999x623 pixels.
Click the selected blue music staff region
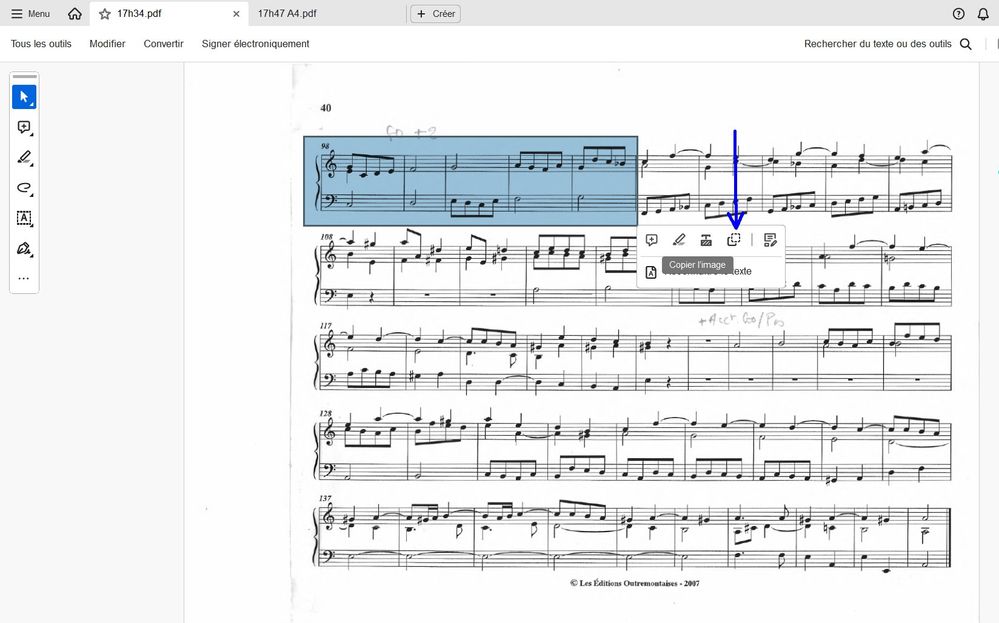tap(471, 181)
